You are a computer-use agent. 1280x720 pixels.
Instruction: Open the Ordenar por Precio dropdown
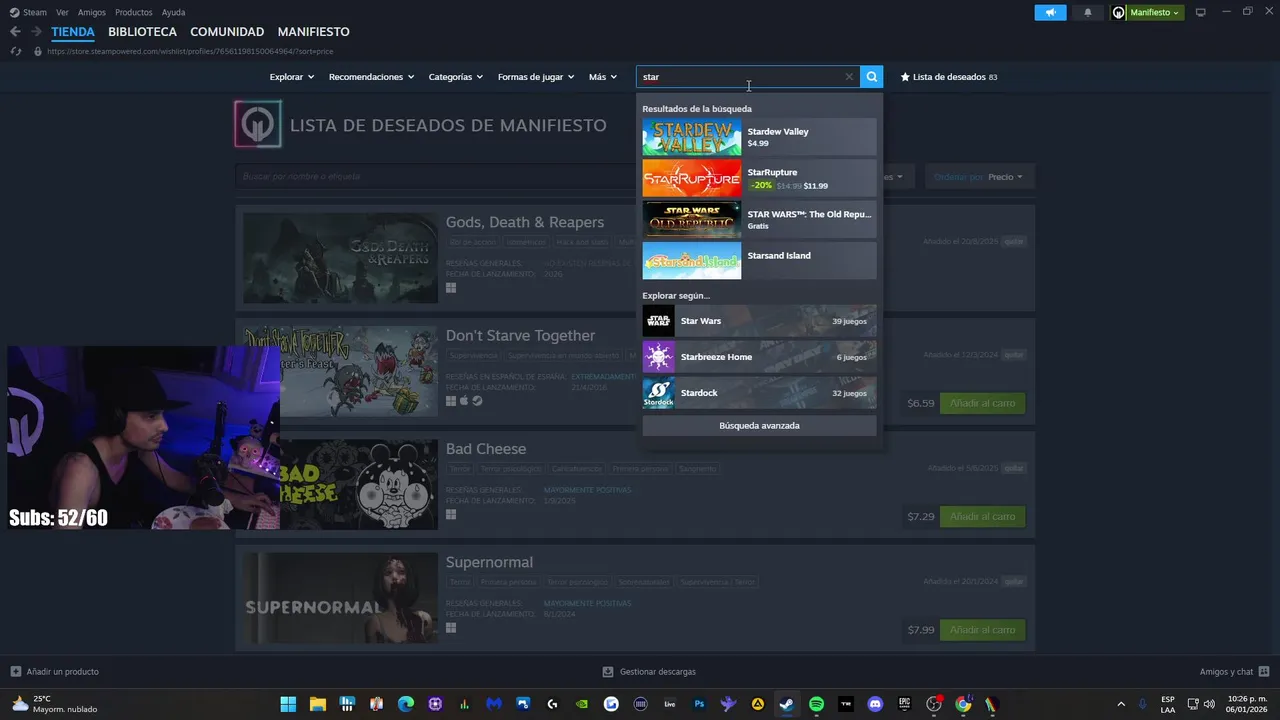pos(979,177)
